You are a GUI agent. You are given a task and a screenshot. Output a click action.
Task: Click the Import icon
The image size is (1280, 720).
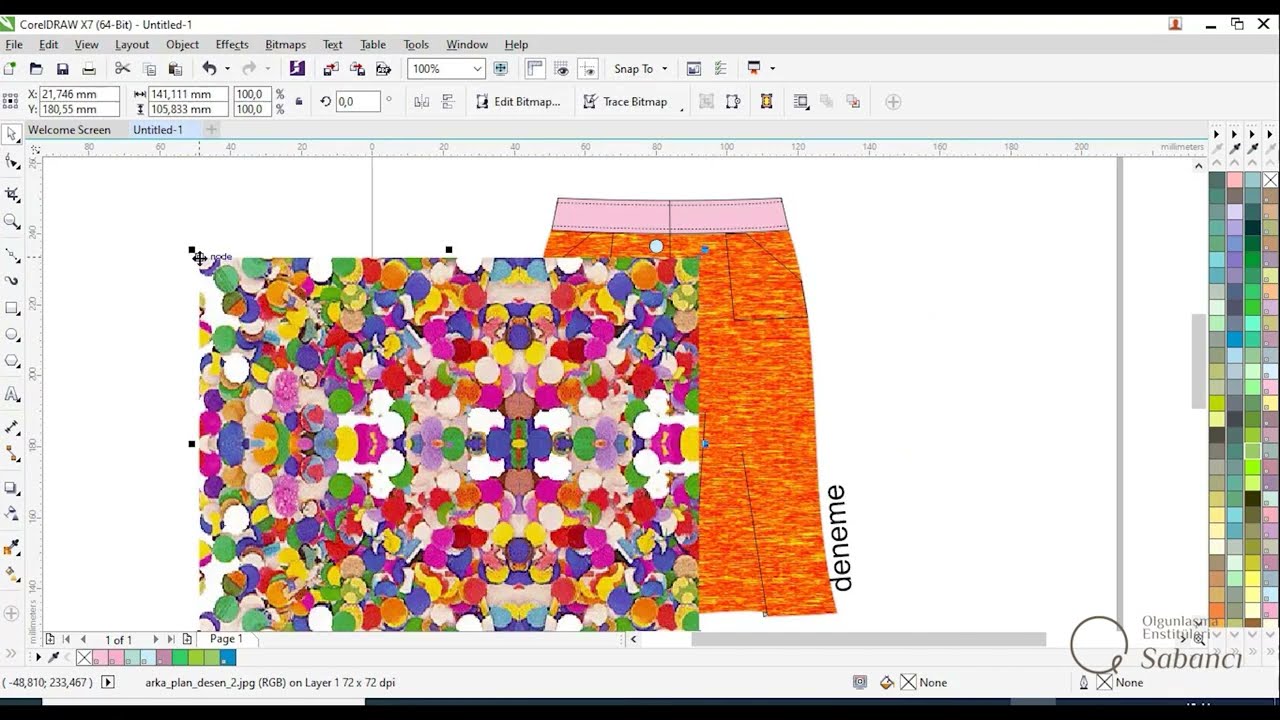point(330,69)
